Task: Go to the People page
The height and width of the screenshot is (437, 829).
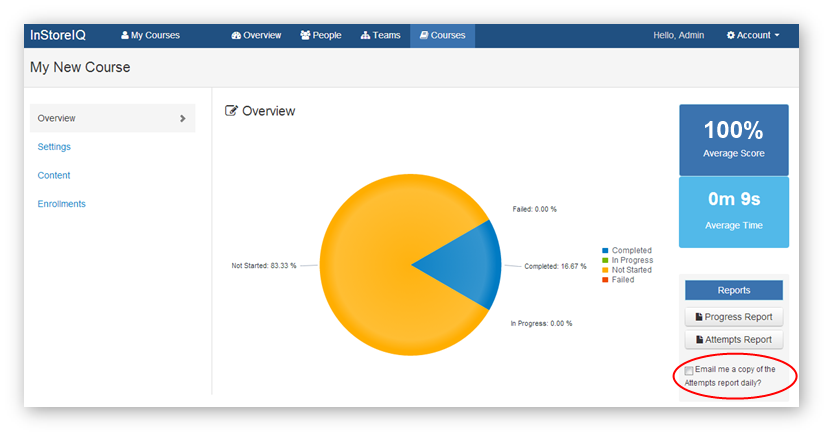Action: [320, 35]
